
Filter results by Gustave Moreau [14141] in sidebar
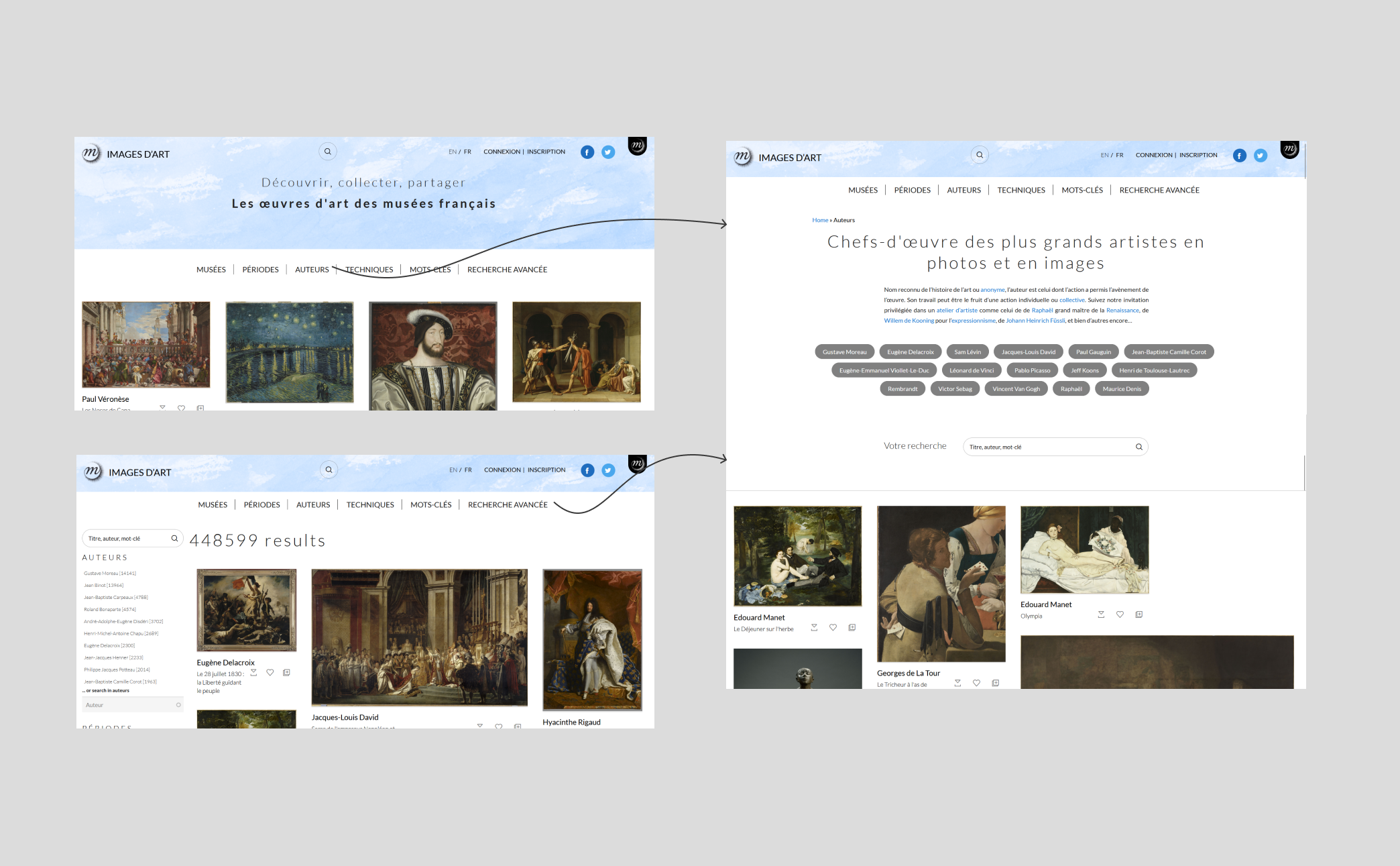tap(110, 574)
